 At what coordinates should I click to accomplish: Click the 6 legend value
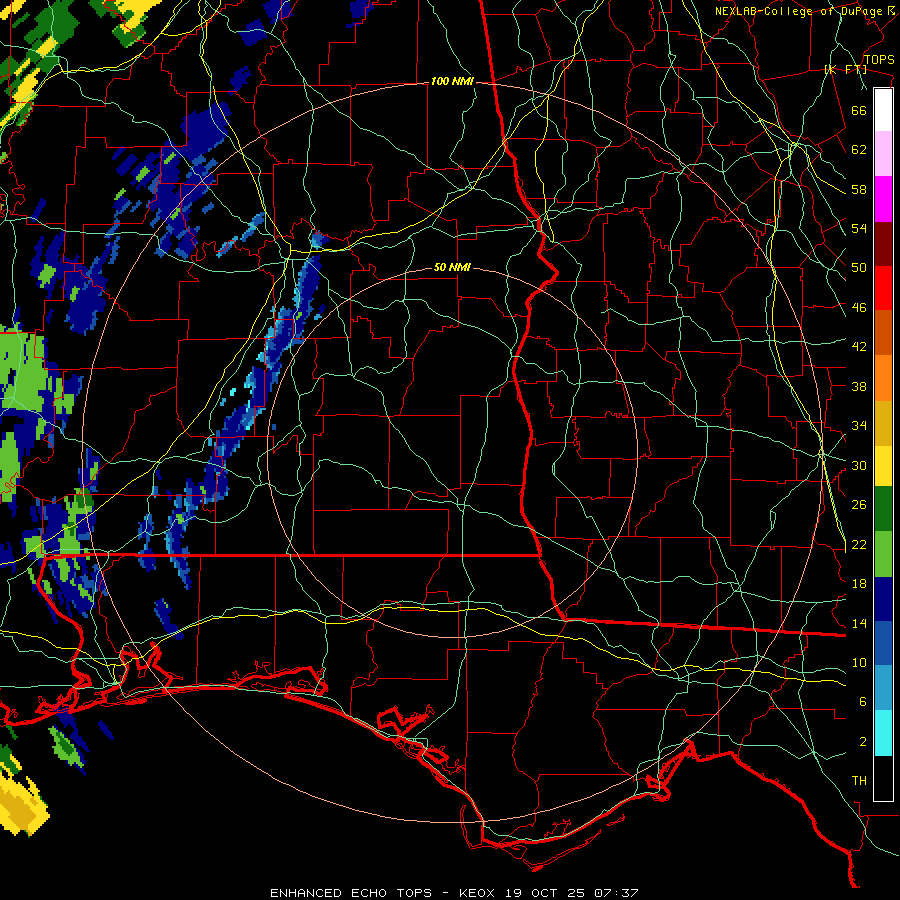pos(863,702)
